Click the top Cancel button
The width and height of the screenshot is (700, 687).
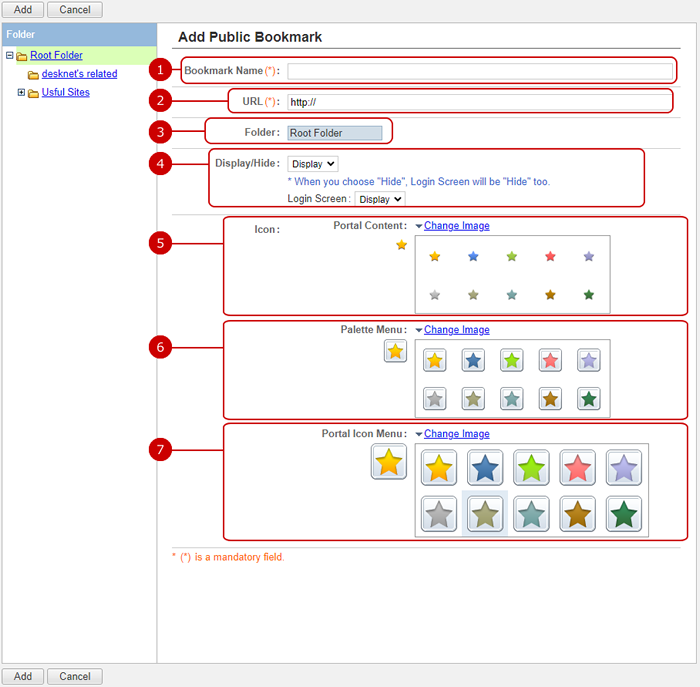coord(75,9)
